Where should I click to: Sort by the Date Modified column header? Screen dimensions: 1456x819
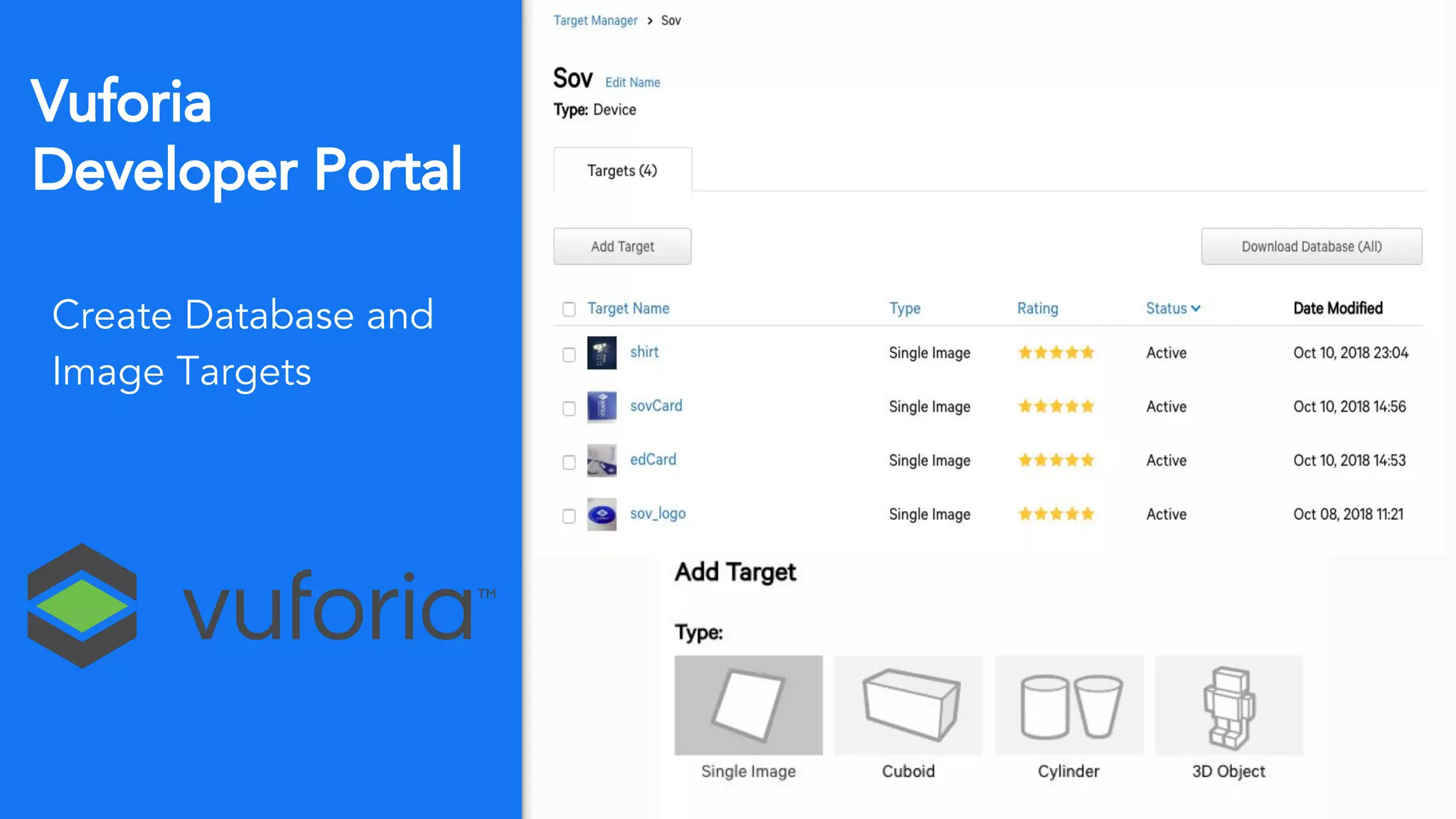(1338, 309)
